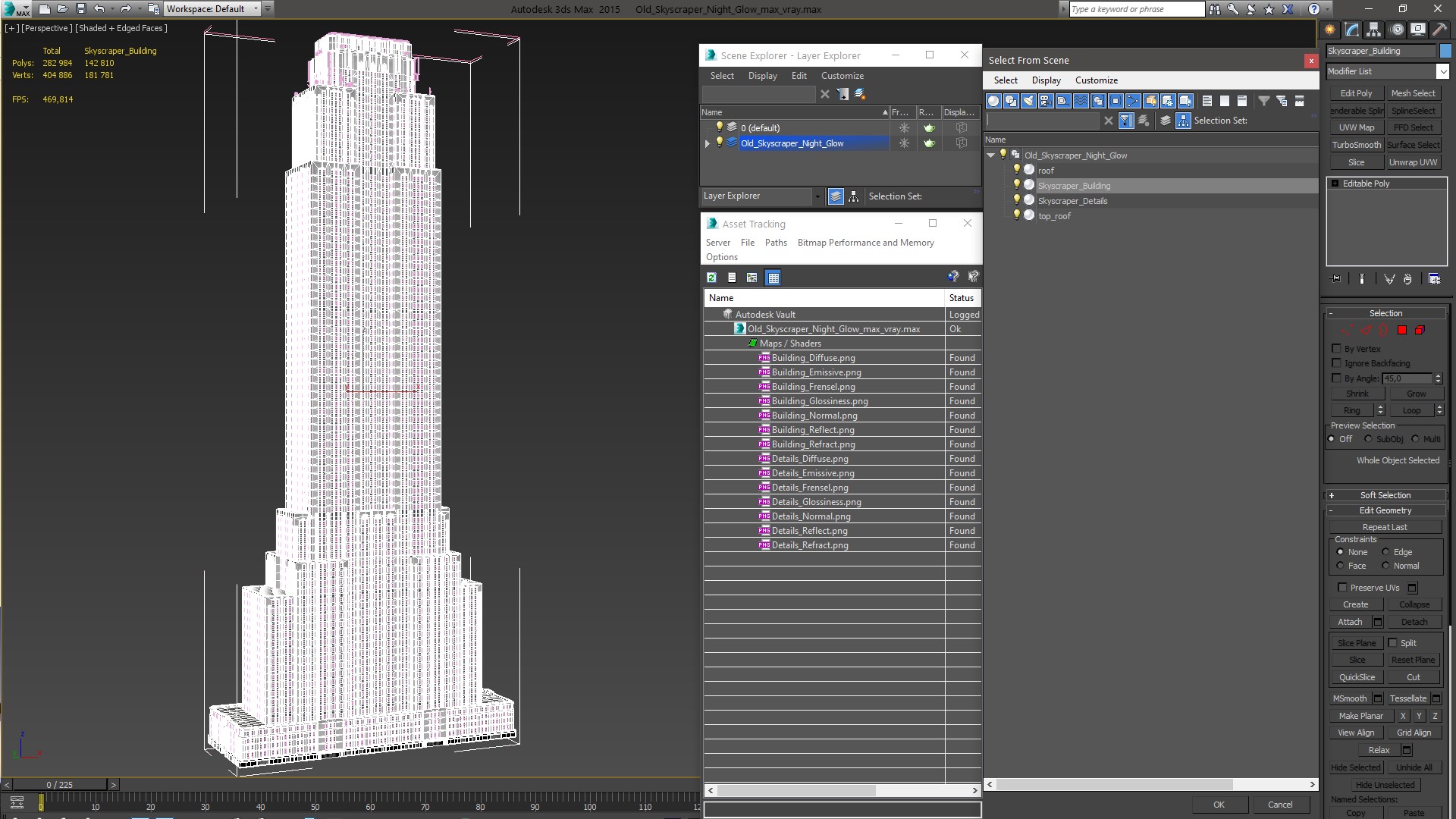1456x819 pixels.
Task: Click Sort by Hierarchy icon in Select From Scene
Action: (x=1184, y=121)
